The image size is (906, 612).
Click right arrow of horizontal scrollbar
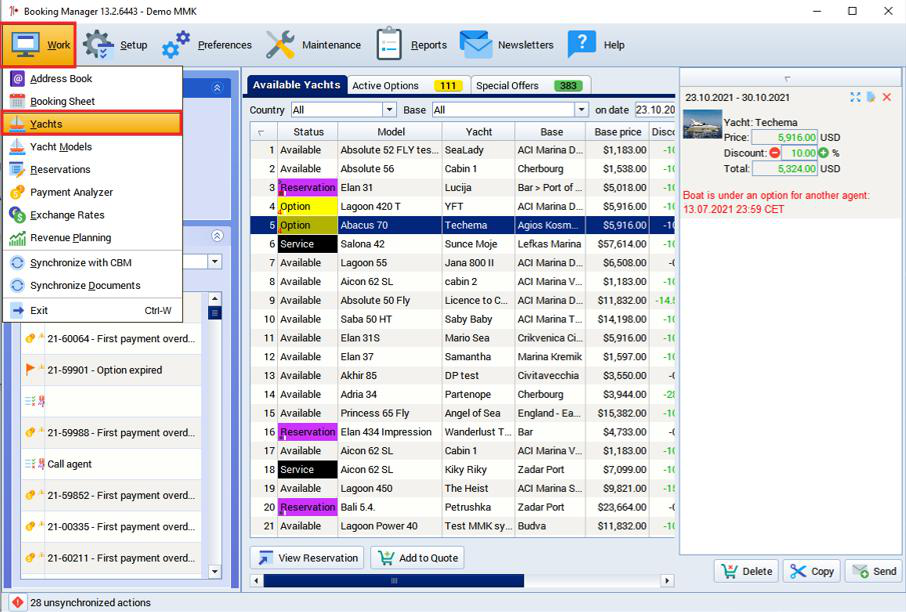coord(667,580)
